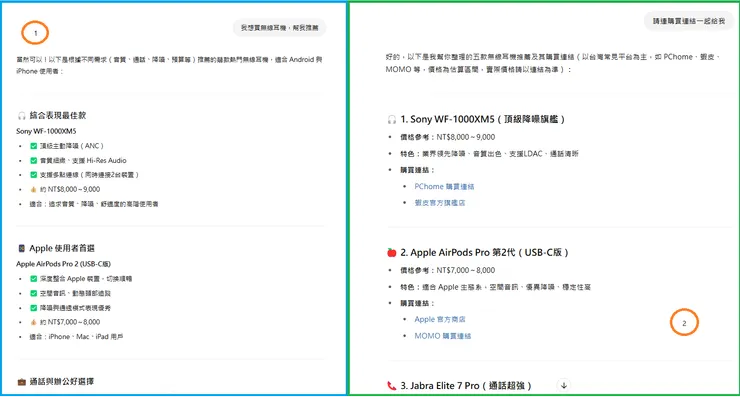Click the feature line mentioning Apple 生態系

pyautogui.click(x=496, y=287)
